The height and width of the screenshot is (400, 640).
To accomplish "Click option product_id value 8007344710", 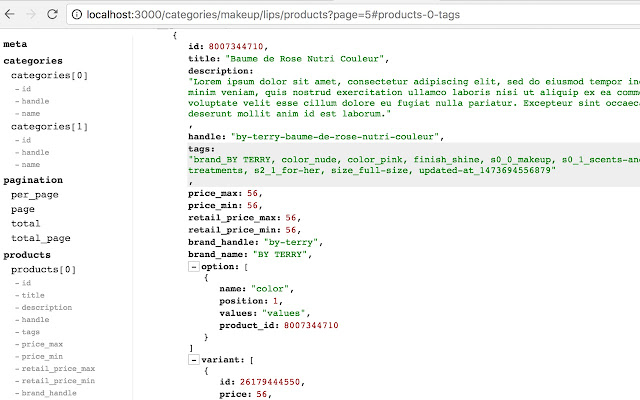I will pyautogui.click(x=311, y=326).
